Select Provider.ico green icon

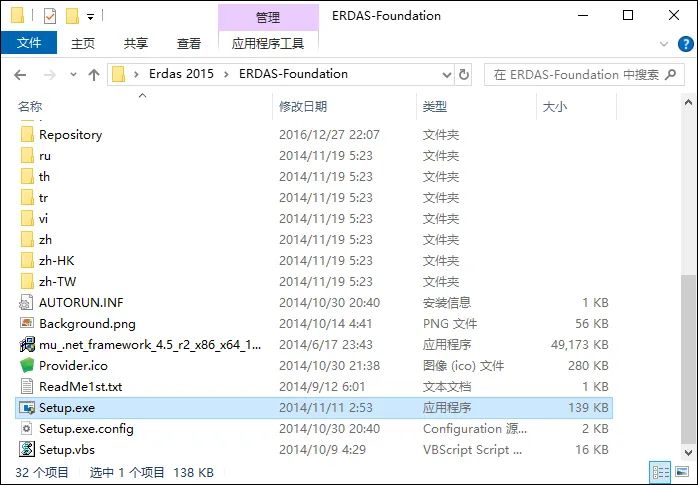[x=27, y=365]
